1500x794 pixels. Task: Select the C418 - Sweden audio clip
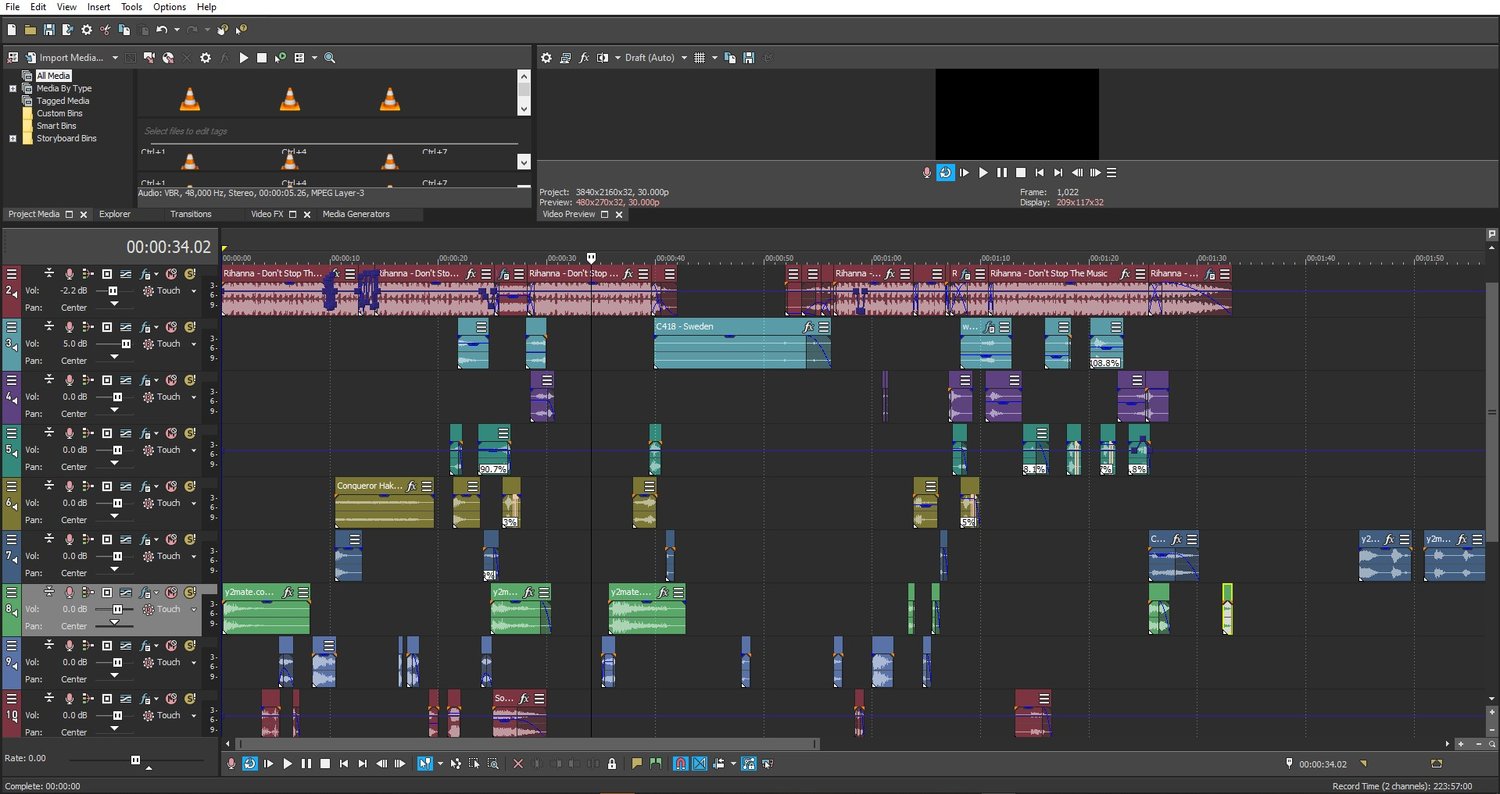[x=742, y=344]
